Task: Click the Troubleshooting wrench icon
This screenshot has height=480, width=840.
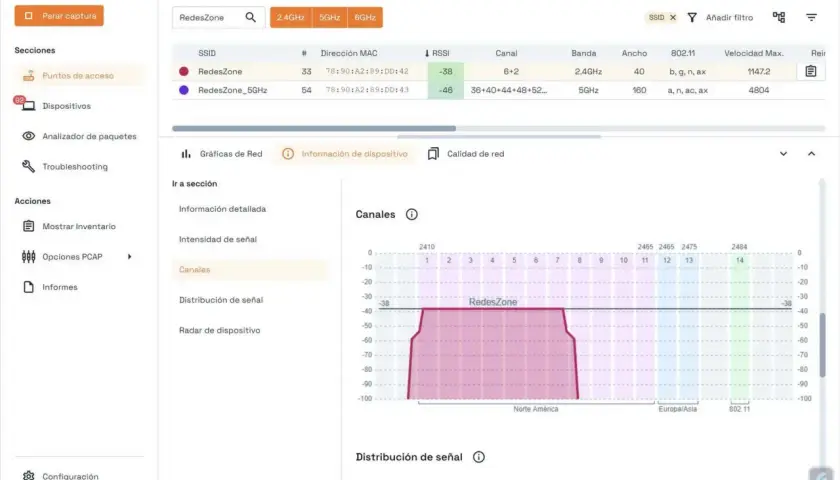Action: coord(28,167)
